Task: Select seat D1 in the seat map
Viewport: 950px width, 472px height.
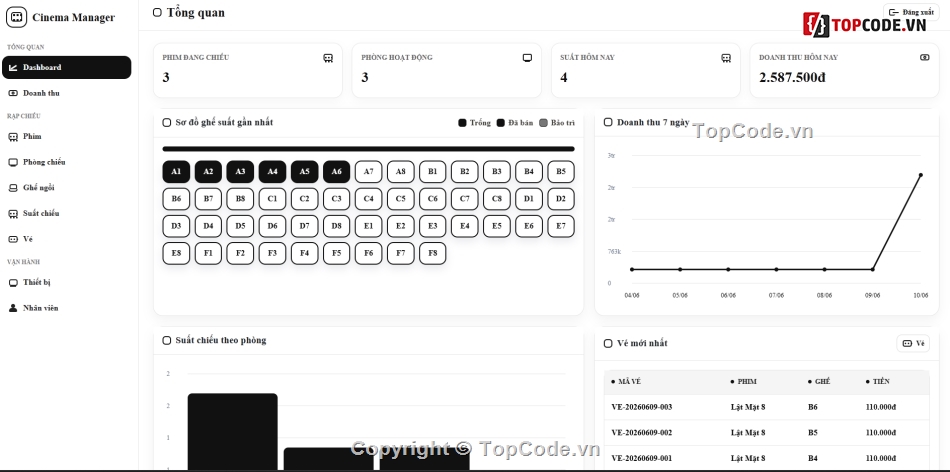Action: tap(529, 199)
